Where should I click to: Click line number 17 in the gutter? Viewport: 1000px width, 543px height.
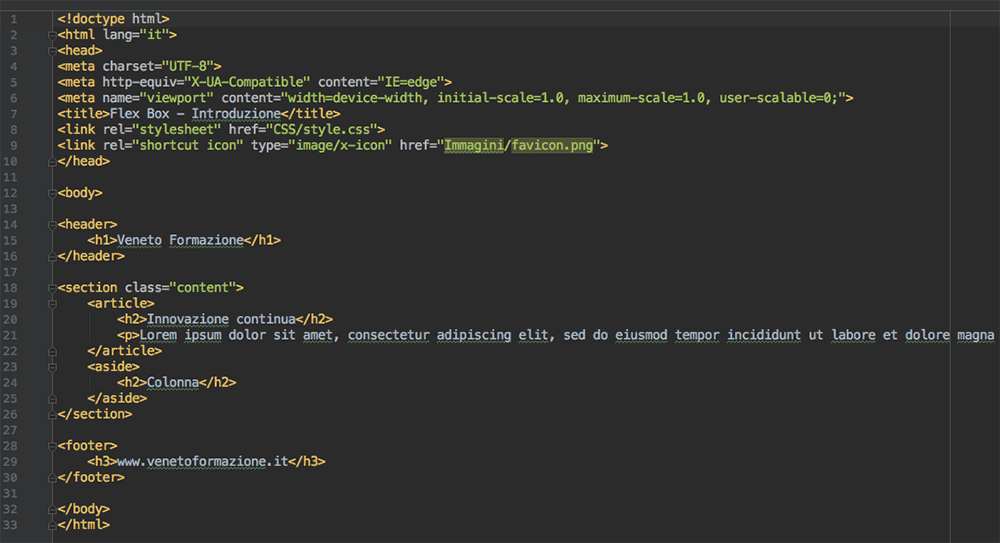pyautogui.click(x=10, y=272)
